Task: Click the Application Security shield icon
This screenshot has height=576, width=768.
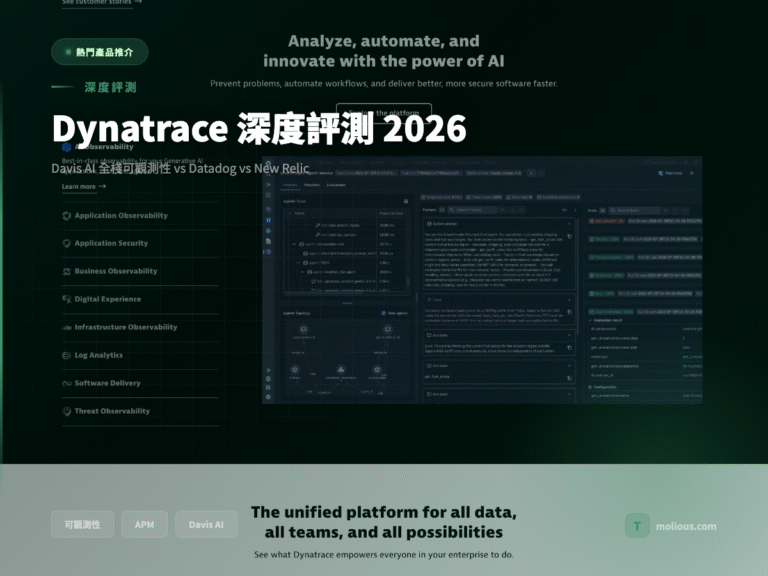Action: click(x=67, y=243)
